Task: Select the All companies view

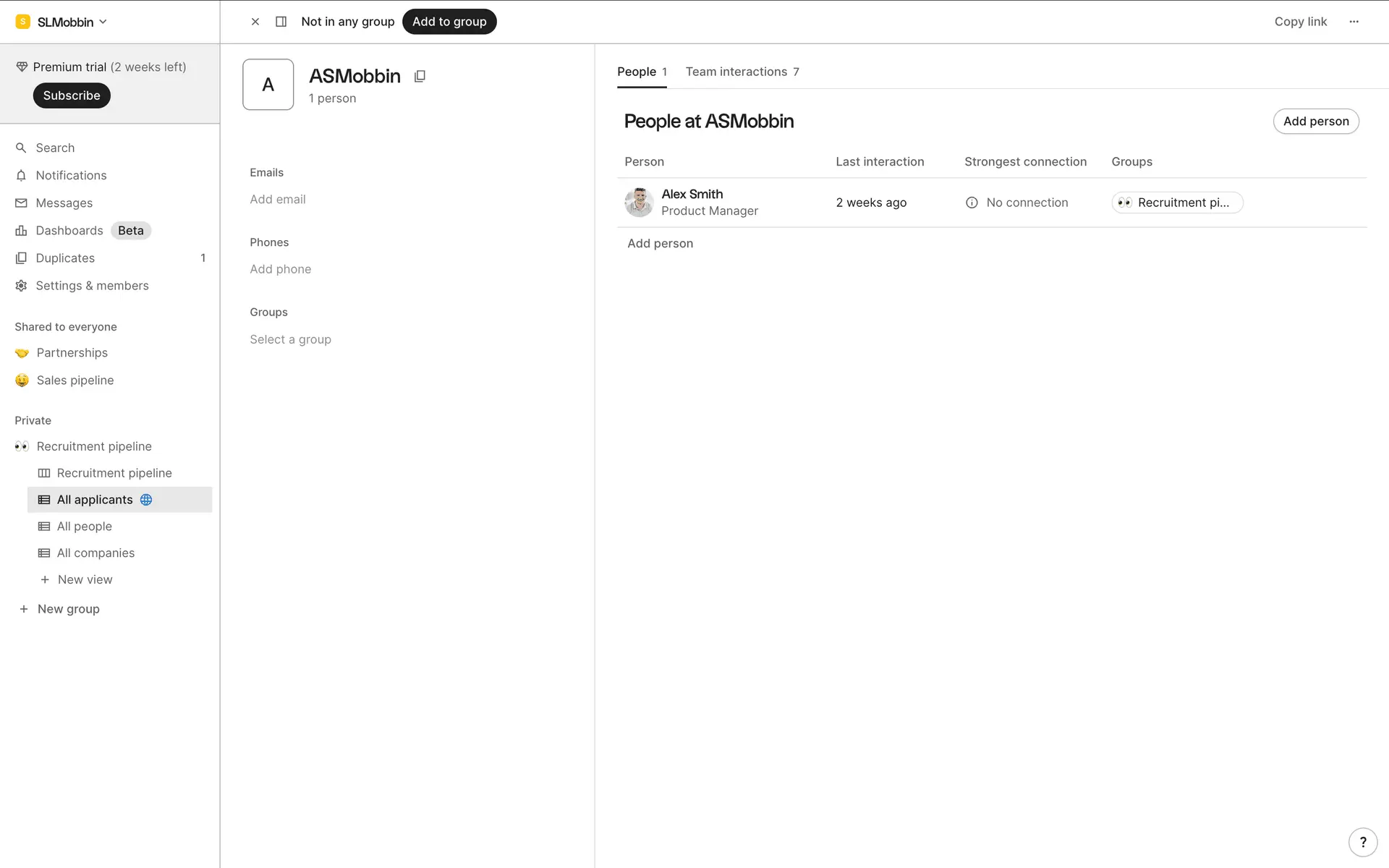Action: click(x=95, y=553)
